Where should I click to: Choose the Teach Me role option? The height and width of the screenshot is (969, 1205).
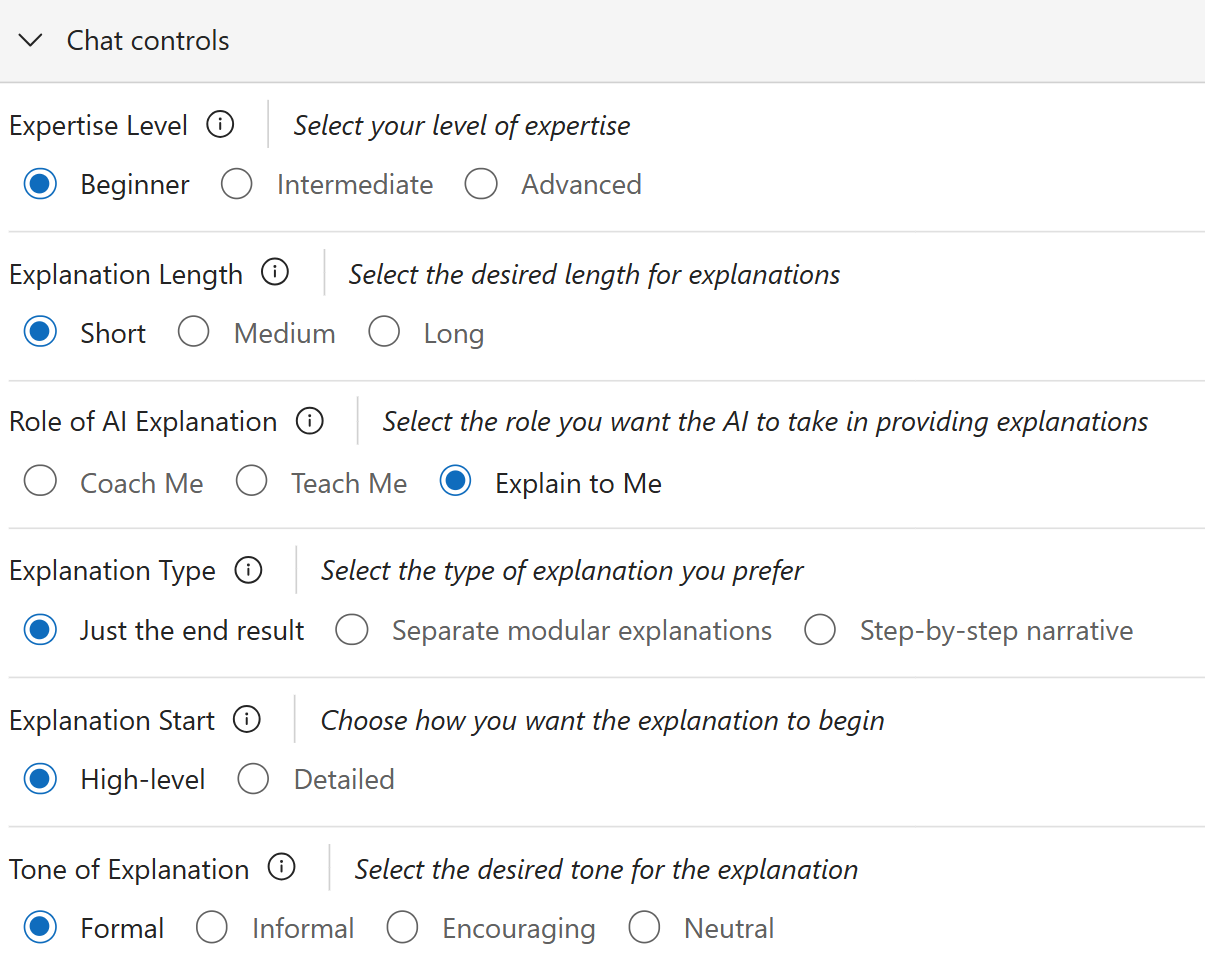[x=251, y=482]
